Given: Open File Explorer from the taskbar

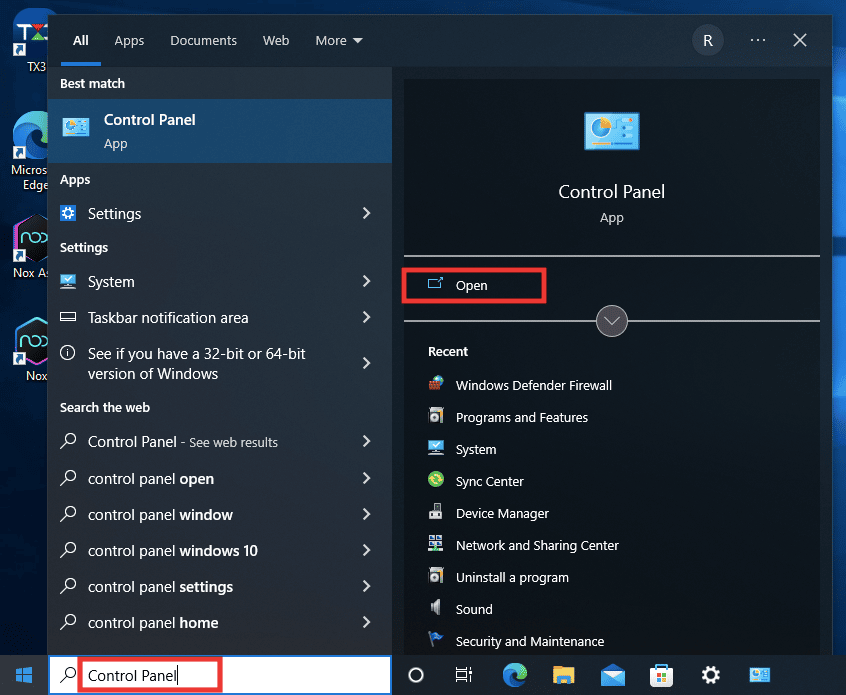Looking at the screenshot, I should (563, 675).
